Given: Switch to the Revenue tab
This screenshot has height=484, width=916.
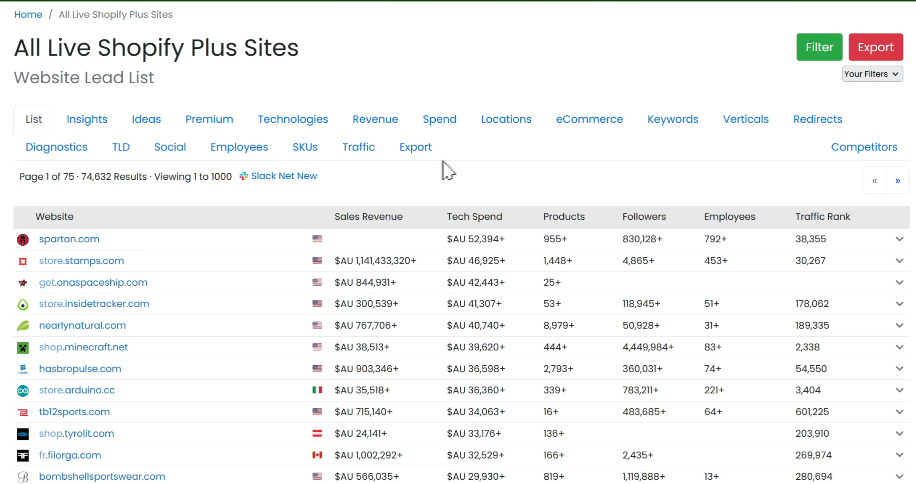Looking at the screenshot, I should [375, 119].
